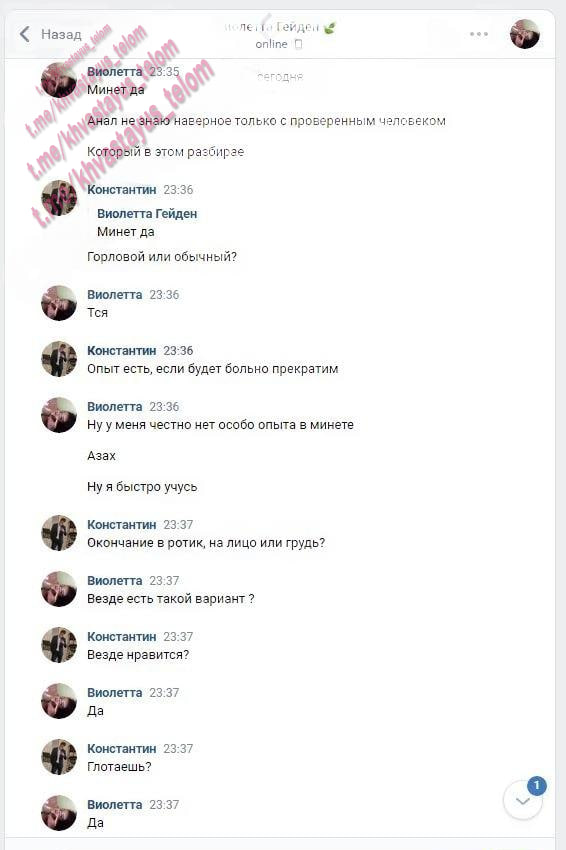Click the leaf emoji after the chat title
The height and width of the screenshot is (850, 566).
coord(330,28)
